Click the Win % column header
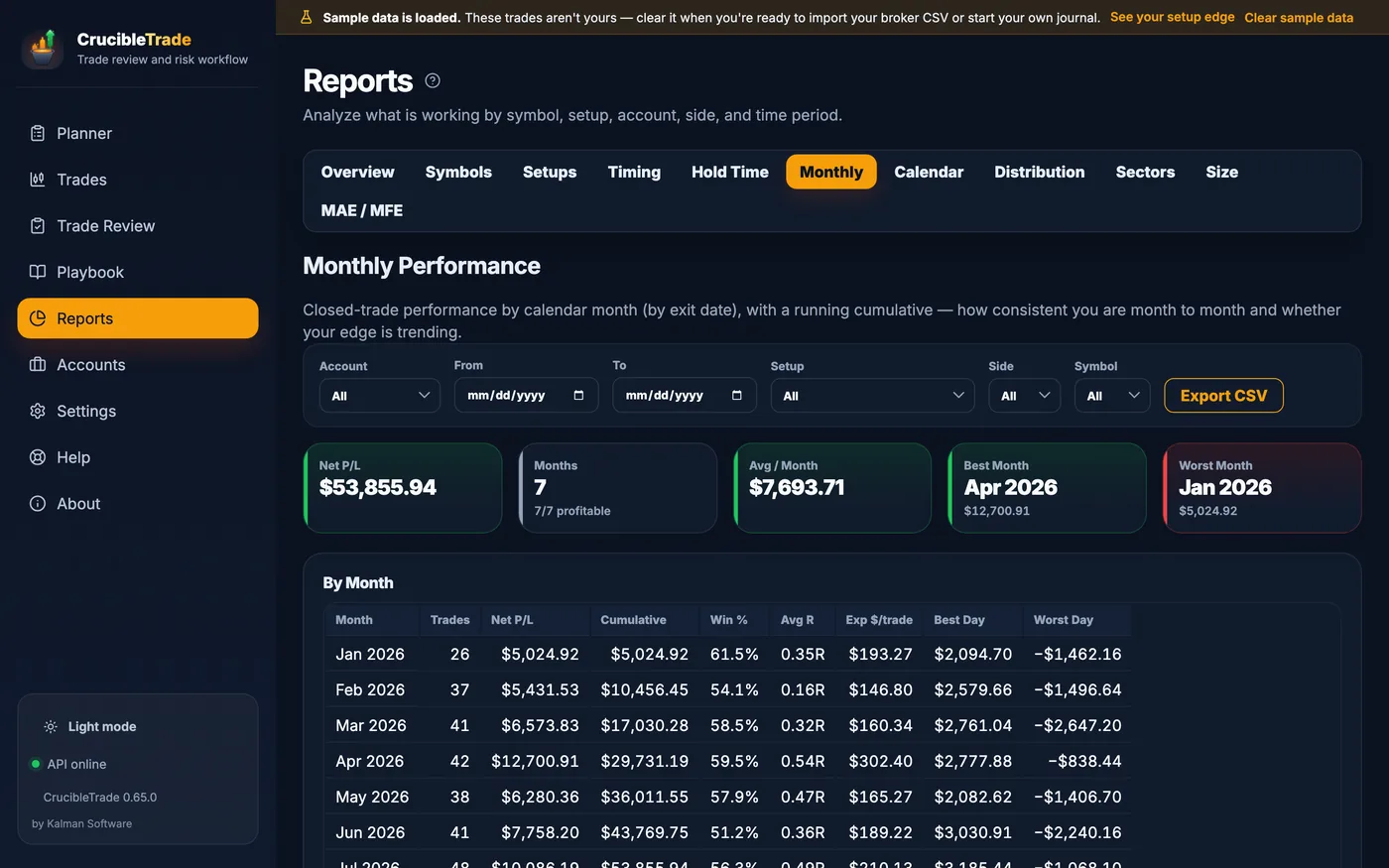This screenshot has width=1389, height=868. coord(734,620)
